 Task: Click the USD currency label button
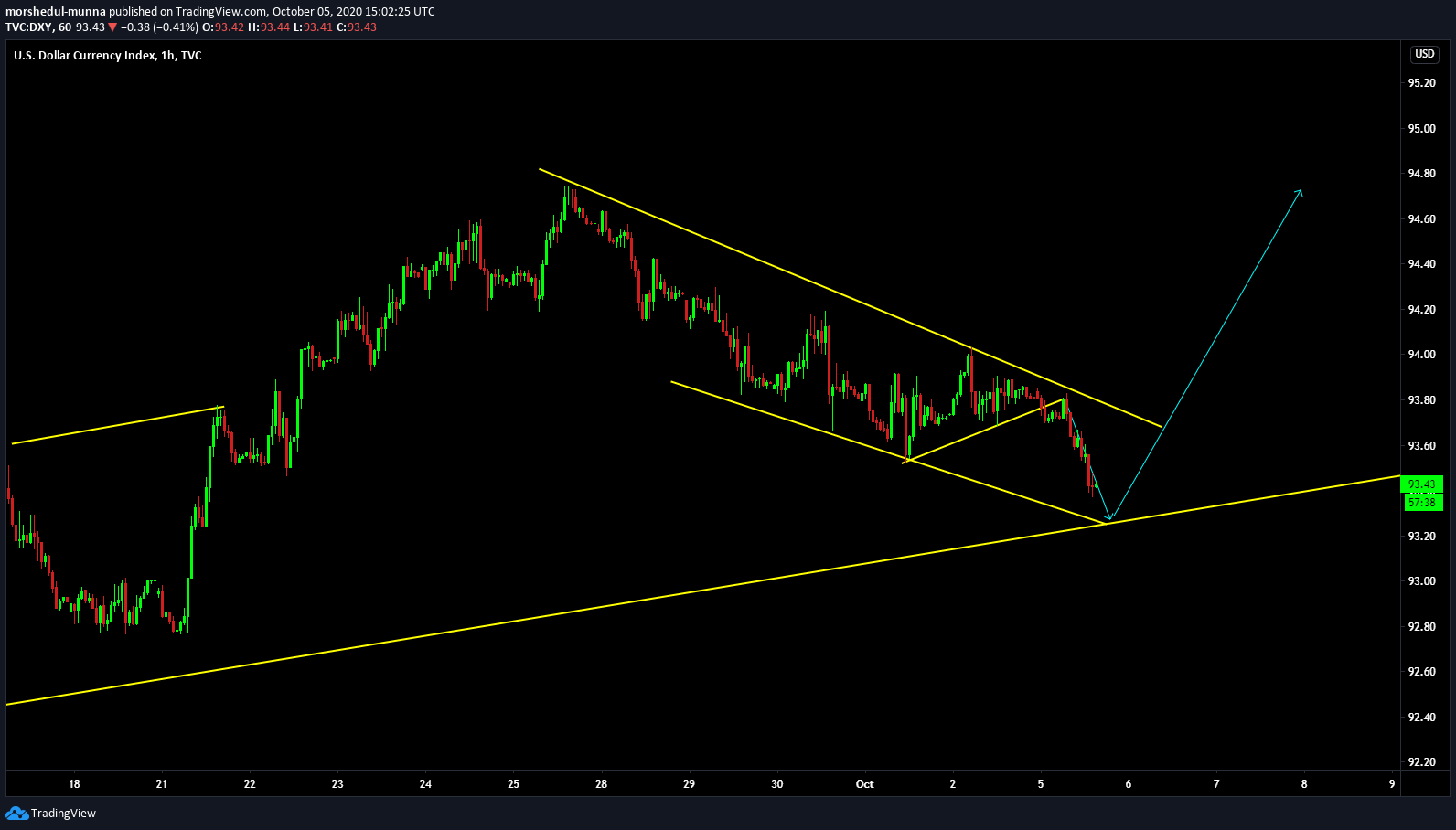[x=1425, y=54]
